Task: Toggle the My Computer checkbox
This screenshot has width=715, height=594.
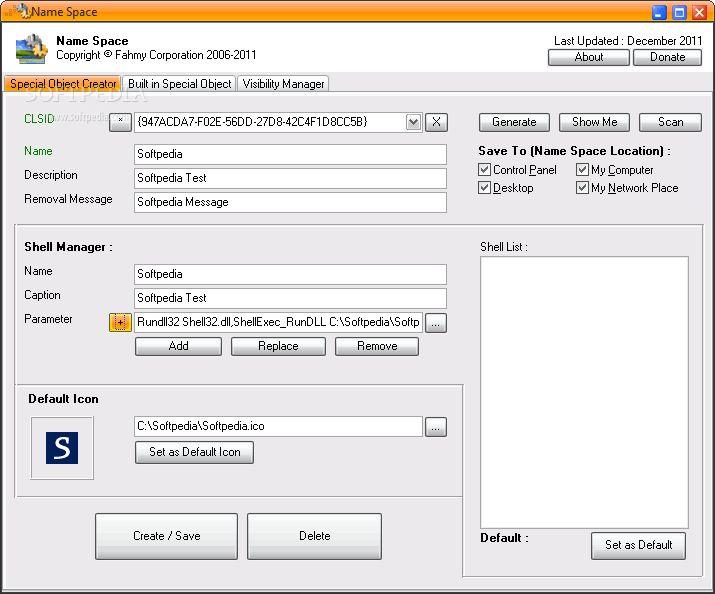Action: (582, 170)
